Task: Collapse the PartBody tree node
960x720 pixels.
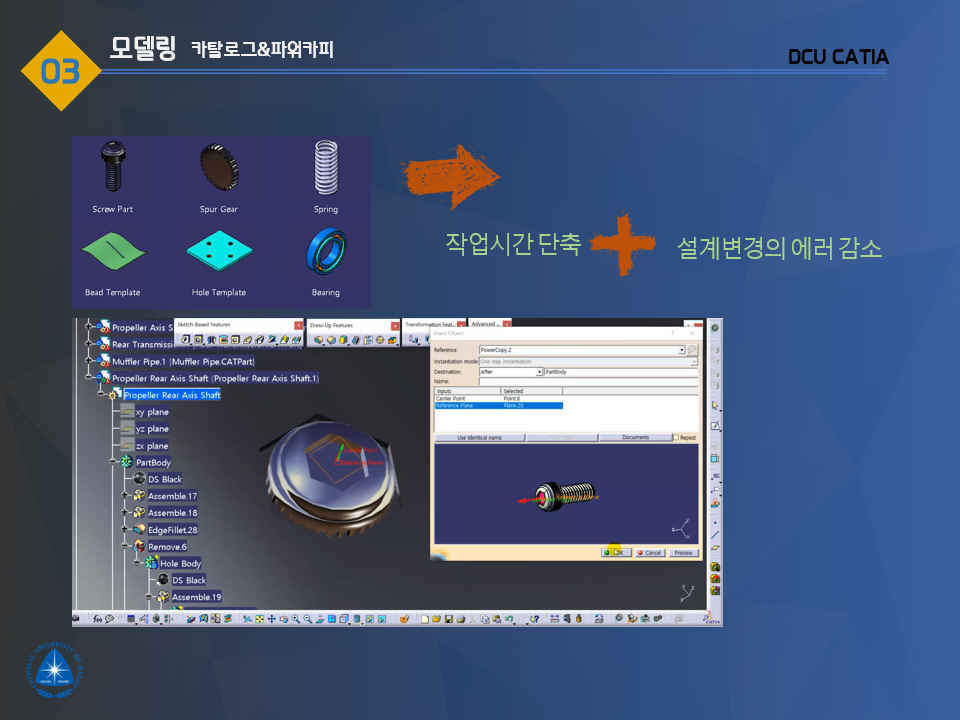Action: pos(113,462)
